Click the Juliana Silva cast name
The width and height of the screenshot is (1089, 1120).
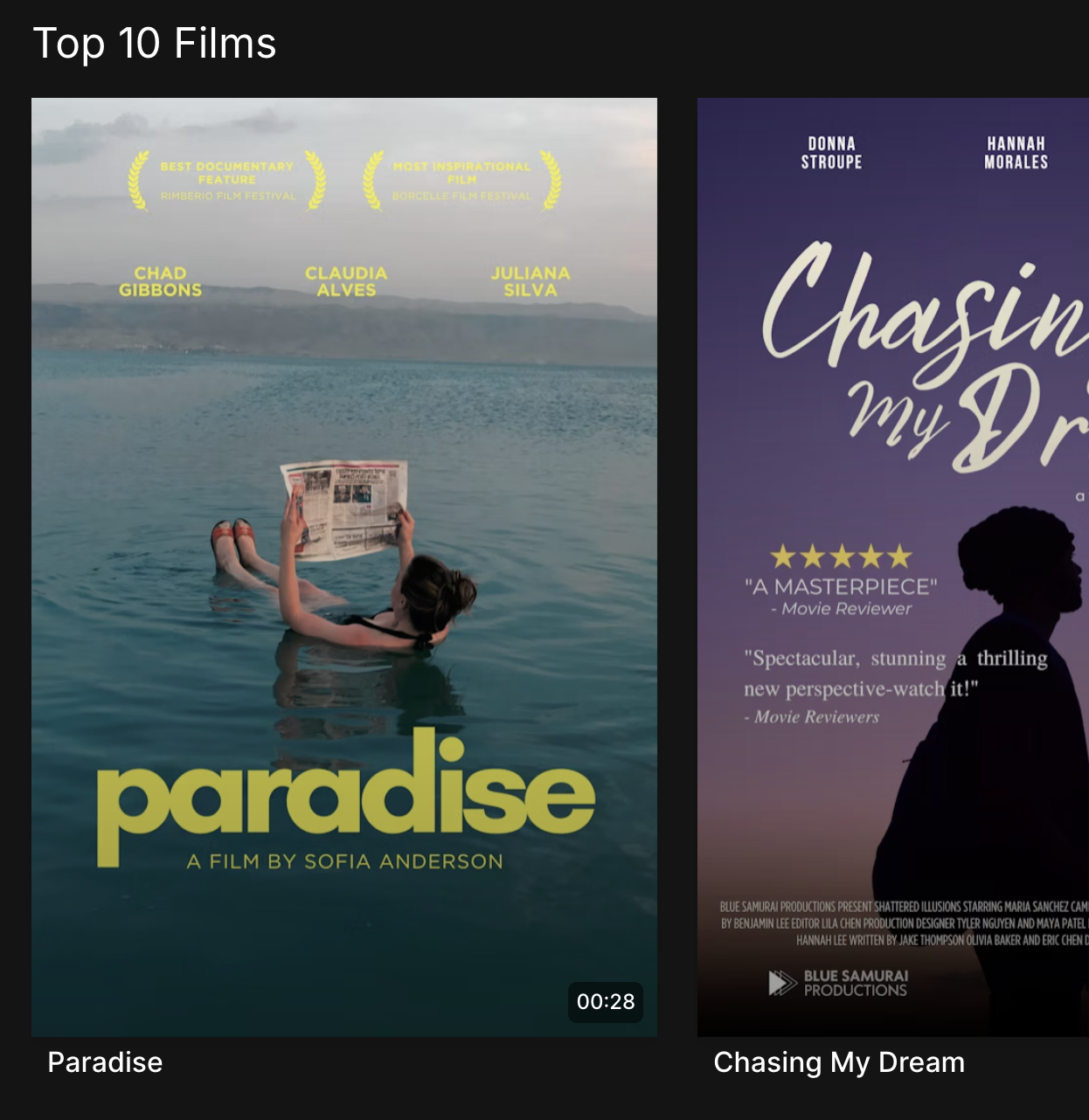pyautogui.click(x=531, y=281)
